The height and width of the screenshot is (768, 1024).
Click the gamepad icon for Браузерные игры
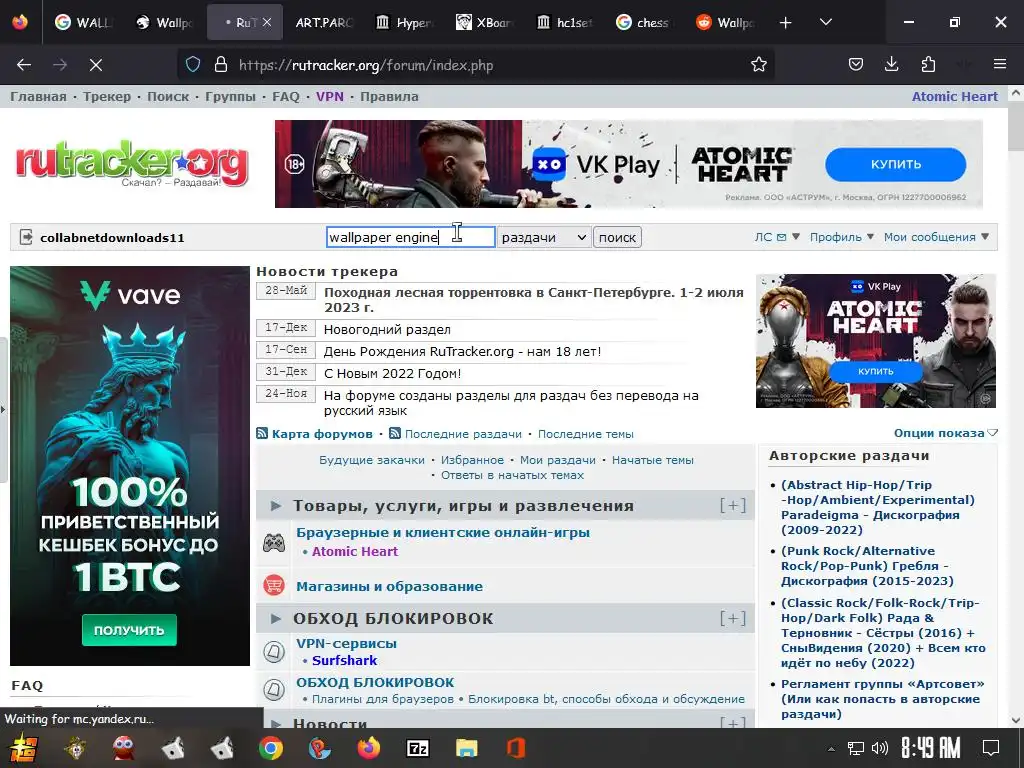point(274,542)
